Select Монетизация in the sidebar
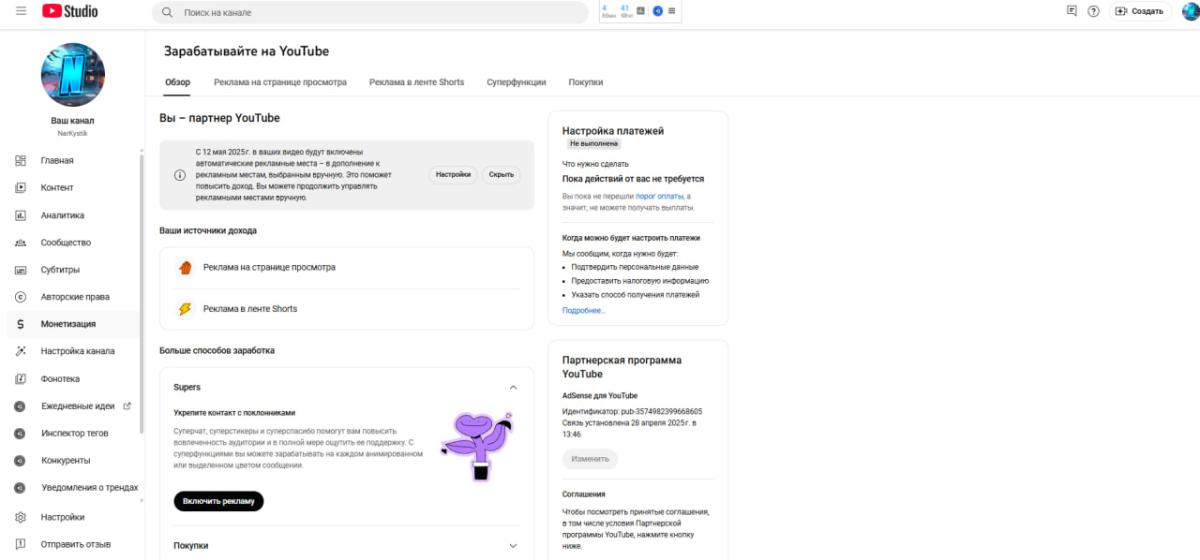1200x560 pixels. 72,324
